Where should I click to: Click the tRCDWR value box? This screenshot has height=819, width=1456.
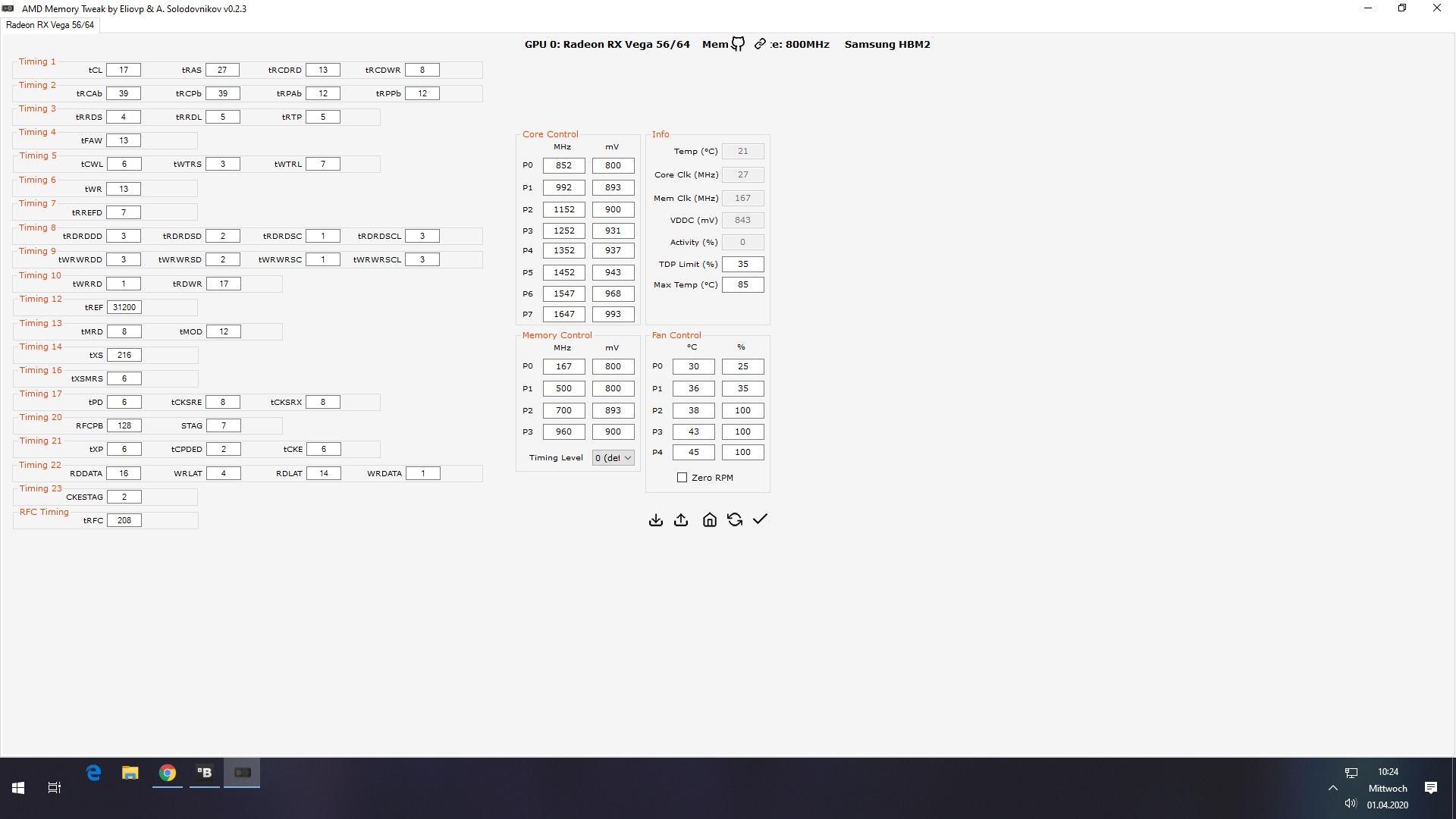[x=422, y=70]
